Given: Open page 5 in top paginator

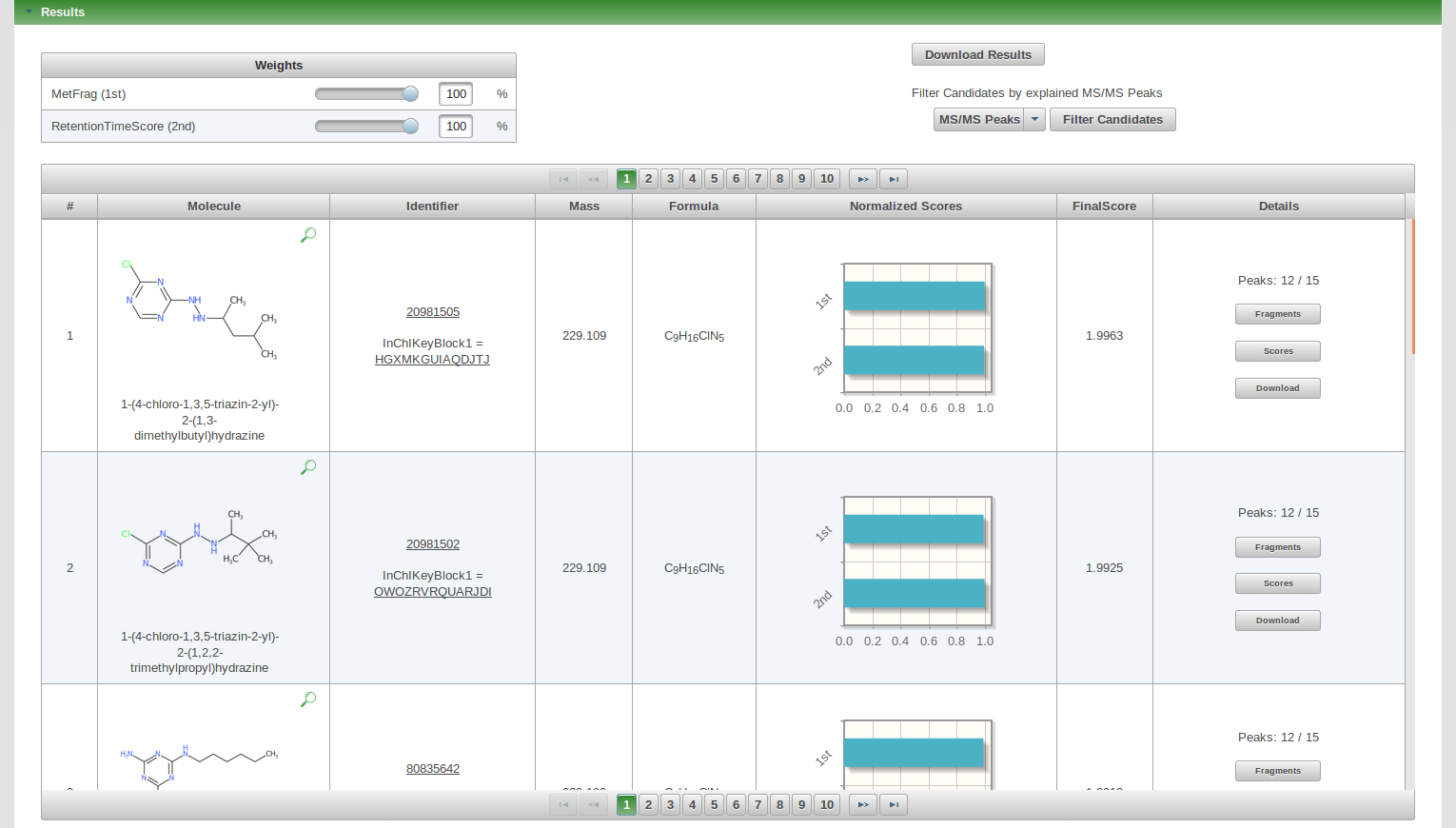Looking at the screenshot, I should [714, 179].
